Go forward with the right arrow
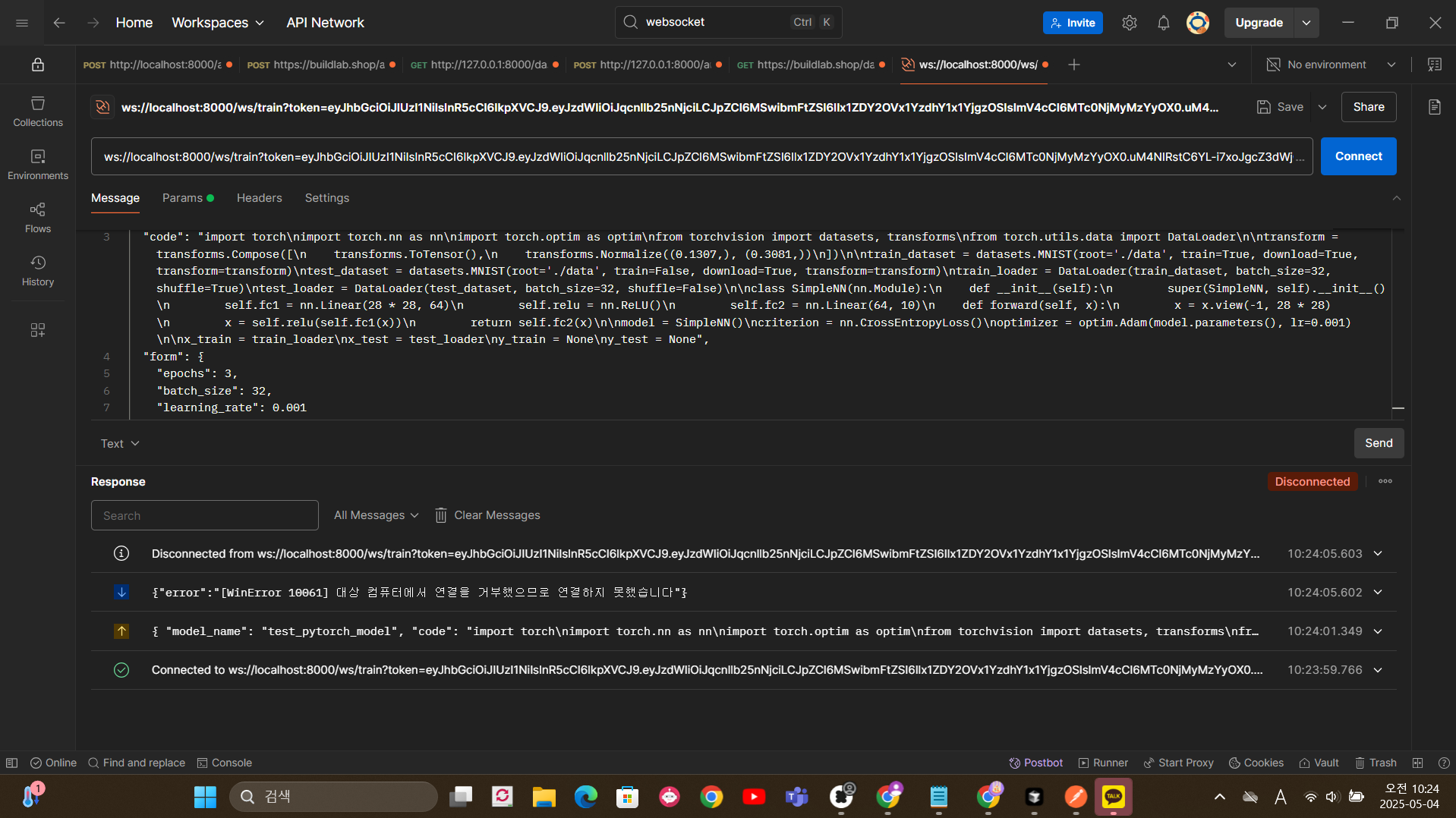Screen dimensions: 1456x818 (x=93, y=23)
